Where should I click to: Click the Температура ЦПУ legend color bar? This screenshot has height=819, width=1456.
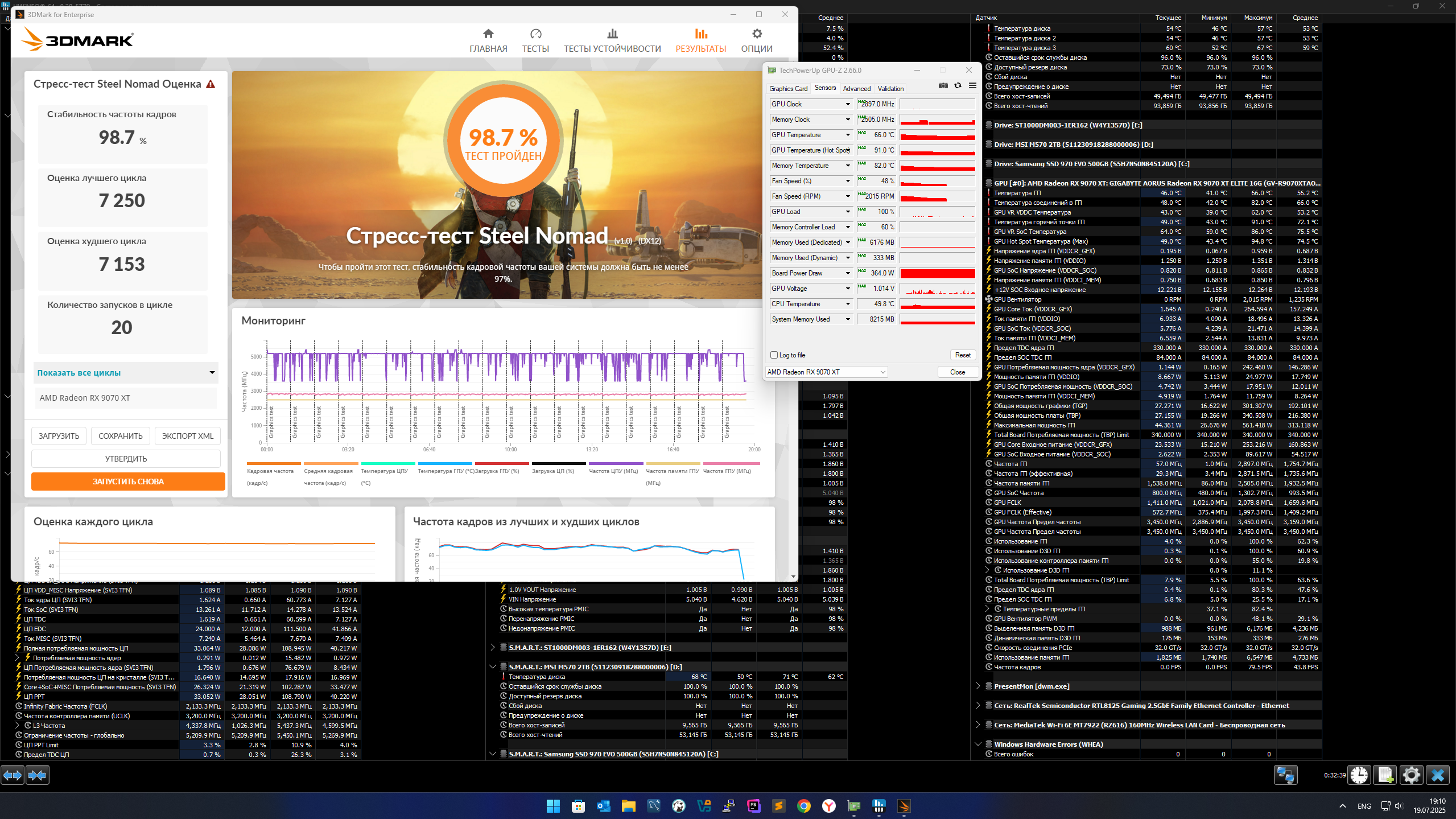pos(387,463)
